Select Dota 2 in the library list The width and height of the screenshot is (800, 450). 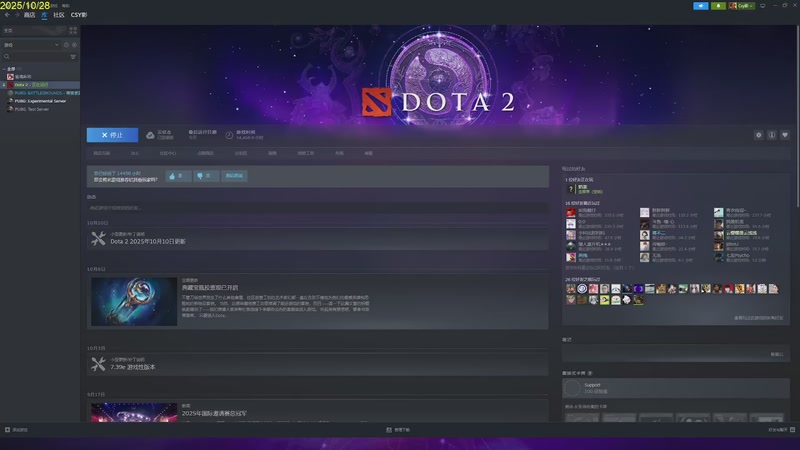pyautogui.click(x=40, y=85)
